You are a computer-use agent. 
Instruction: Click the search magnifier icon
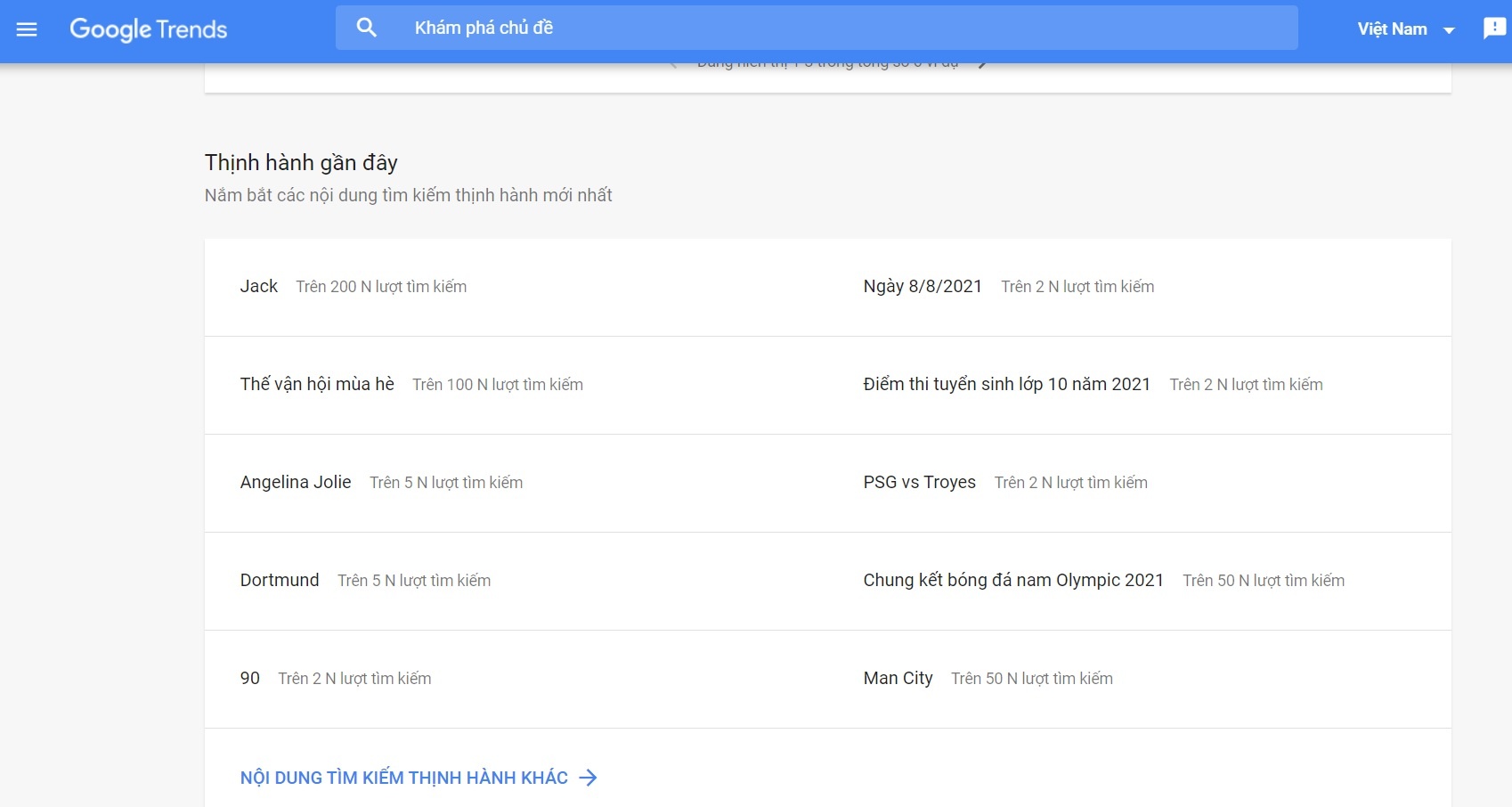[x=366, y=28]
